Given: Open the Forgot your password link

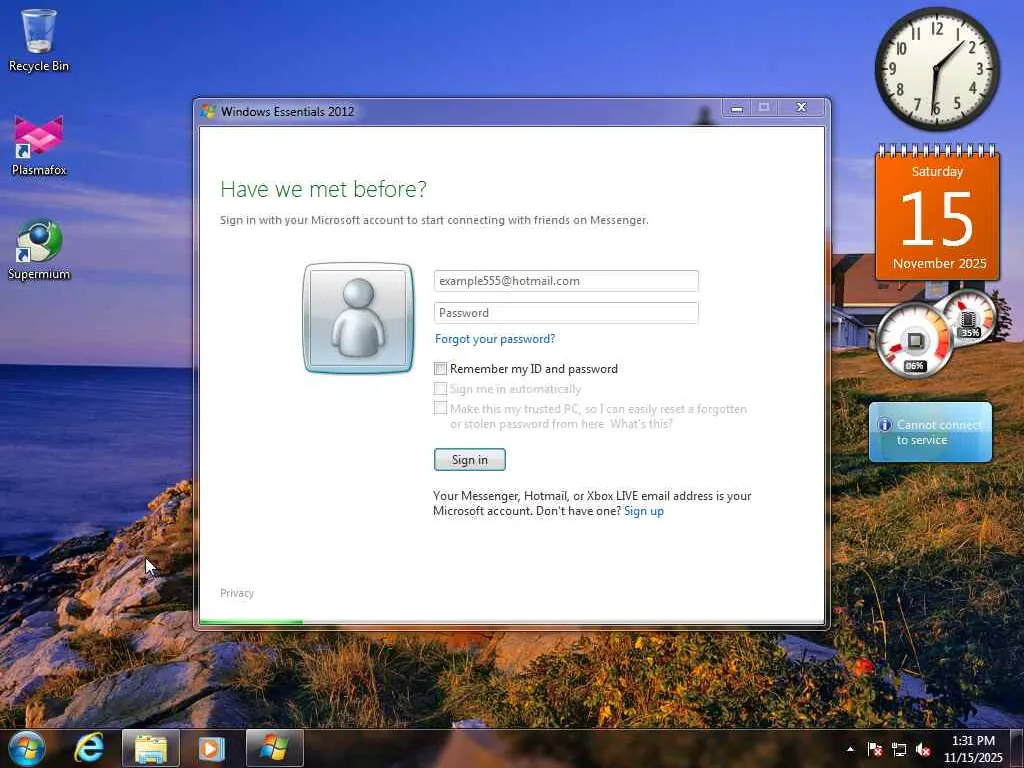Looking at the screenshot, I should 494,339.
